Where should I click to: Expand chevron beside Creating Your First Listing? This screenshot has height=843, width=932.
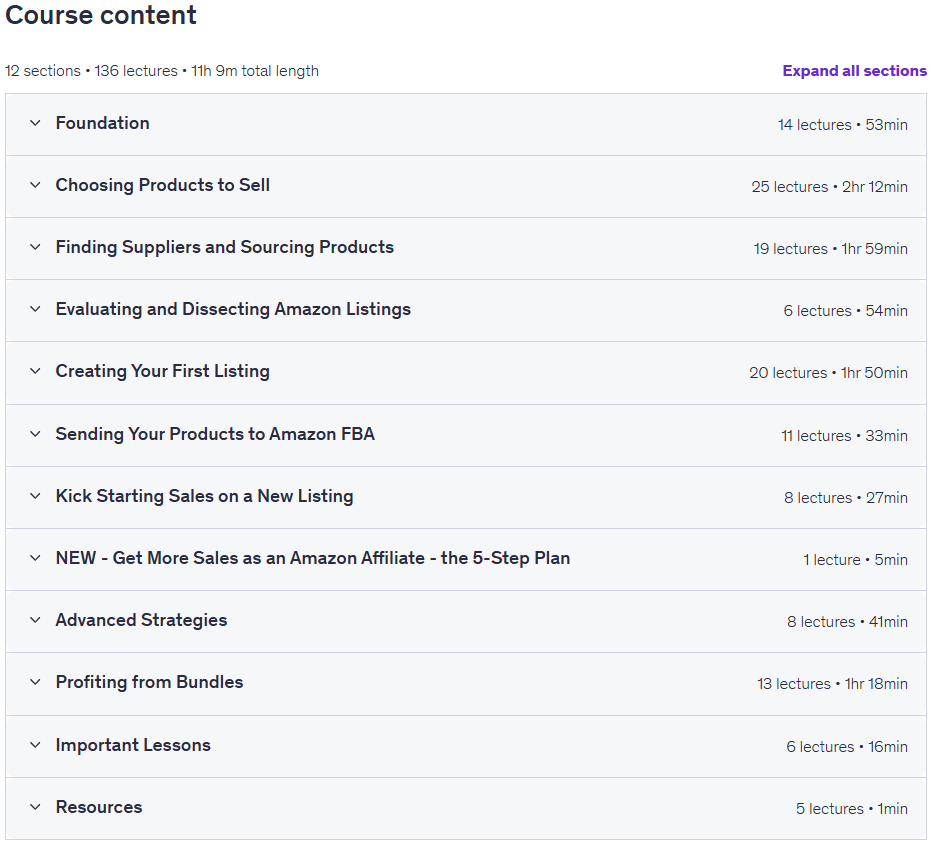[35, 371]
